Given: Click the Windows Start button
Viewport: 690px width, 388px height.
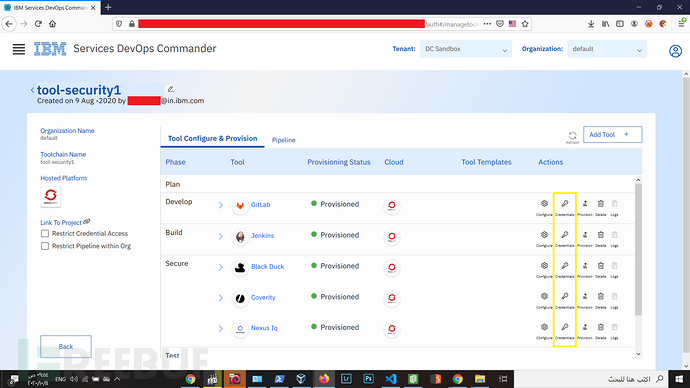Looking at the screenshot, I should click(x=679, y=379).
